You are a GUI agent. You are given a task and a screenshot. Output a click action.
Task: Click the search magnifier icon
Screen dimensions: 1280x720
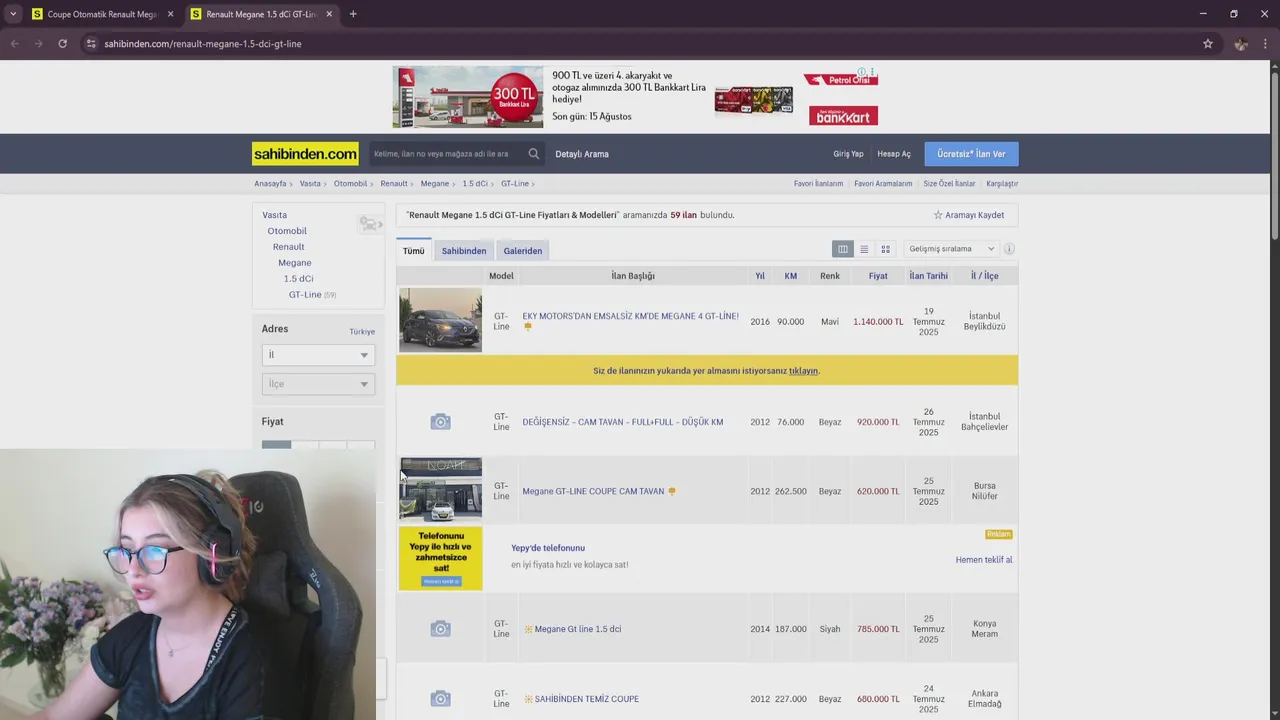click(534, 154)
